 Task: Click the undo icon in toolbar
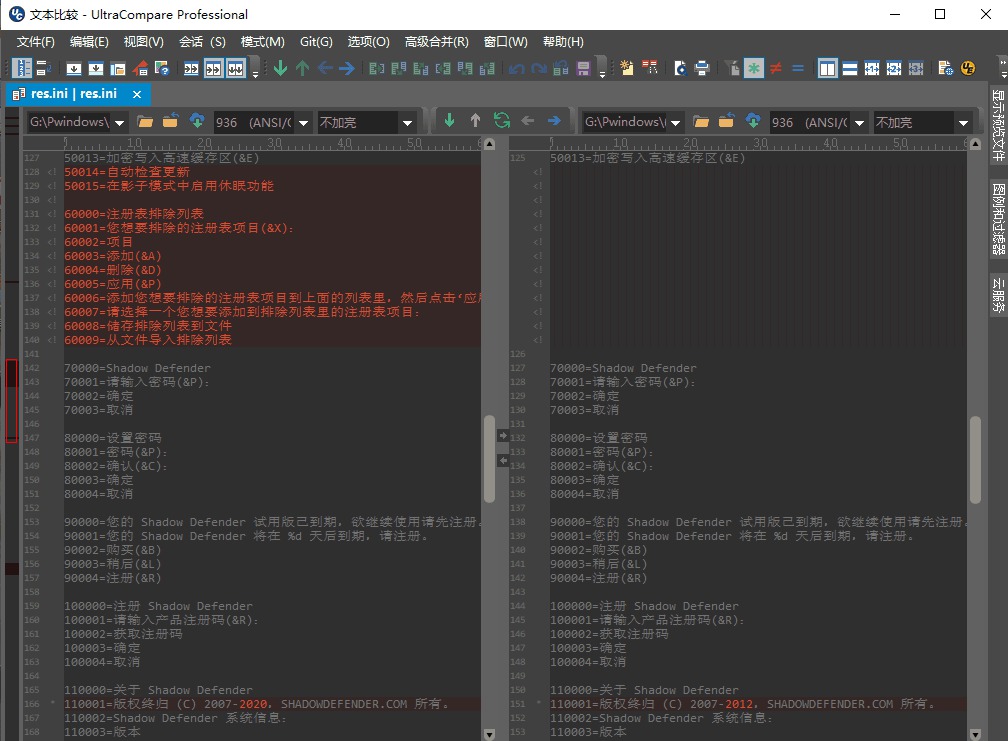point(516,67)
